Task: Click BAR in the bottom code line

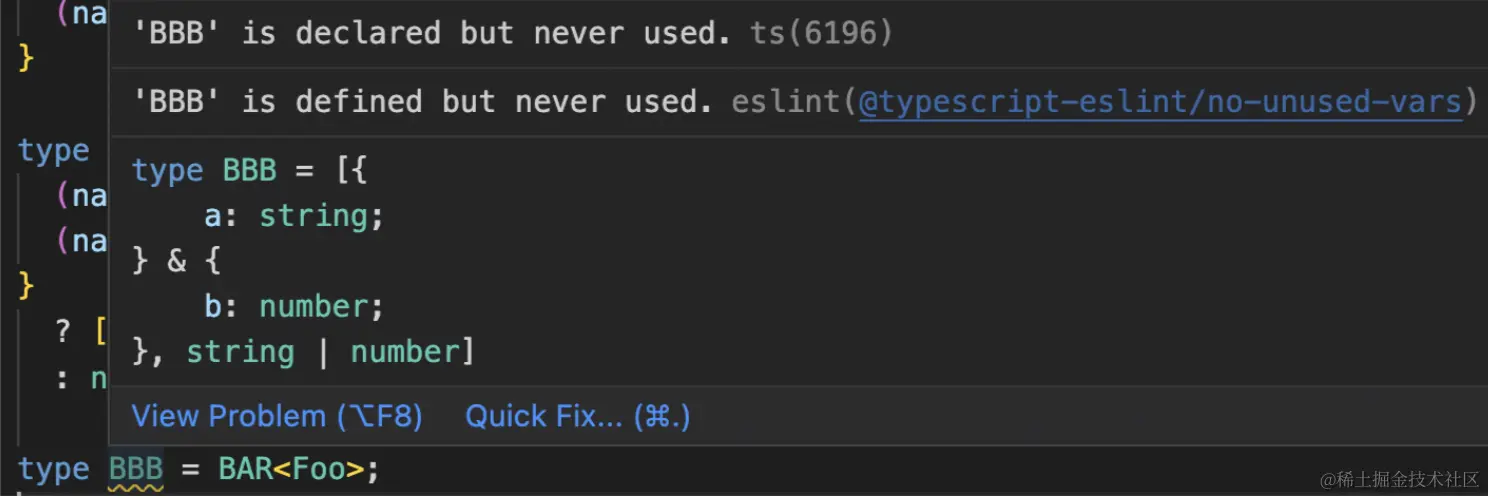Action: point(246,469)
